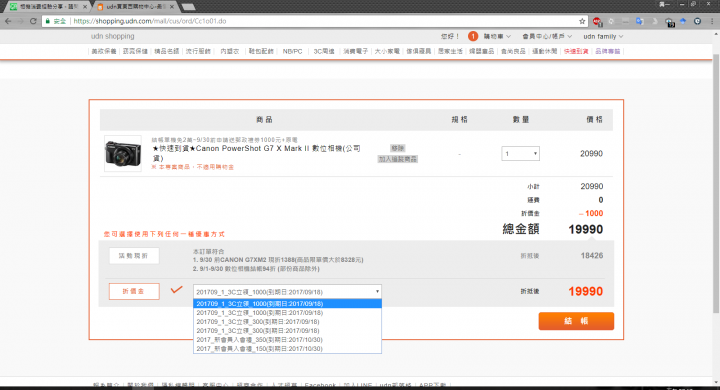
Task: Click the page vertical scrollbar
Action: pos(716,184)
